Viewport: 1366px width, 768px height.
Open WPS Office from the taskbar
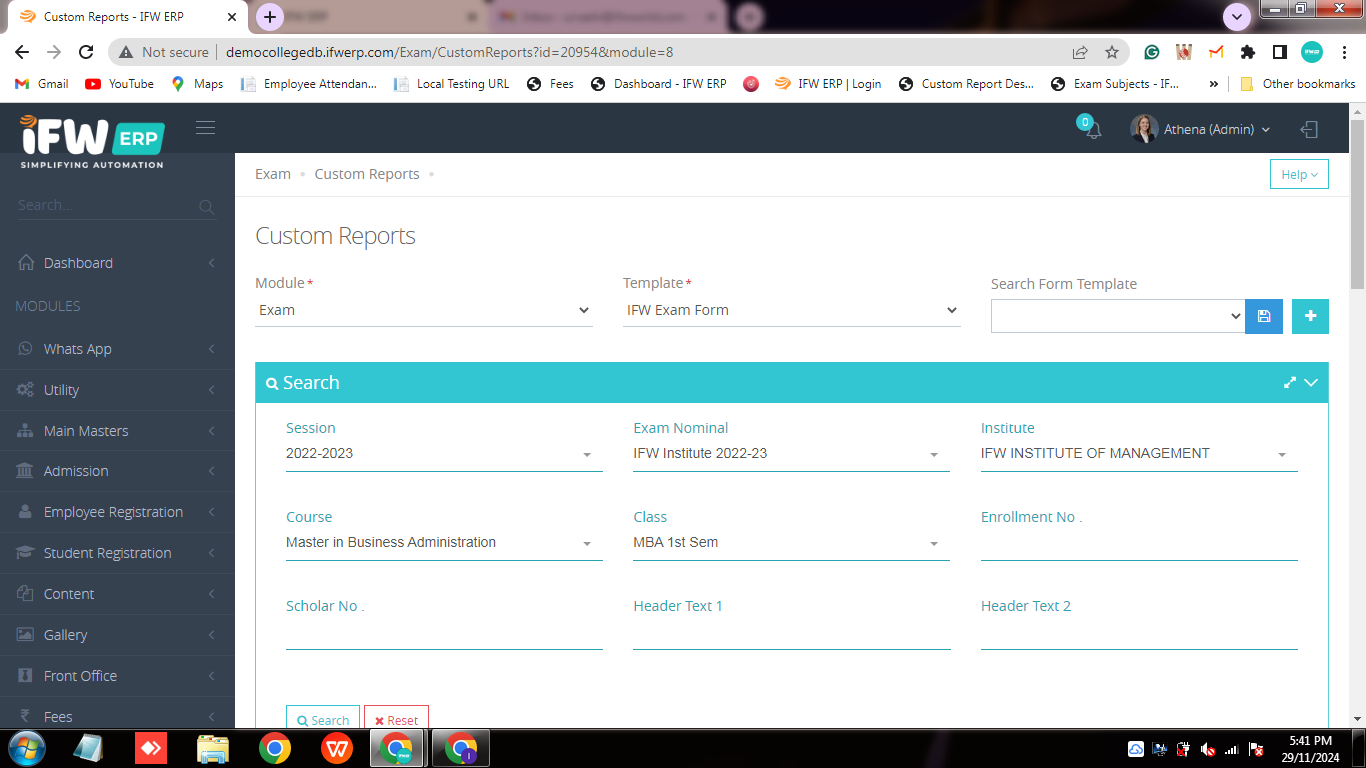[x=337, y=748]
